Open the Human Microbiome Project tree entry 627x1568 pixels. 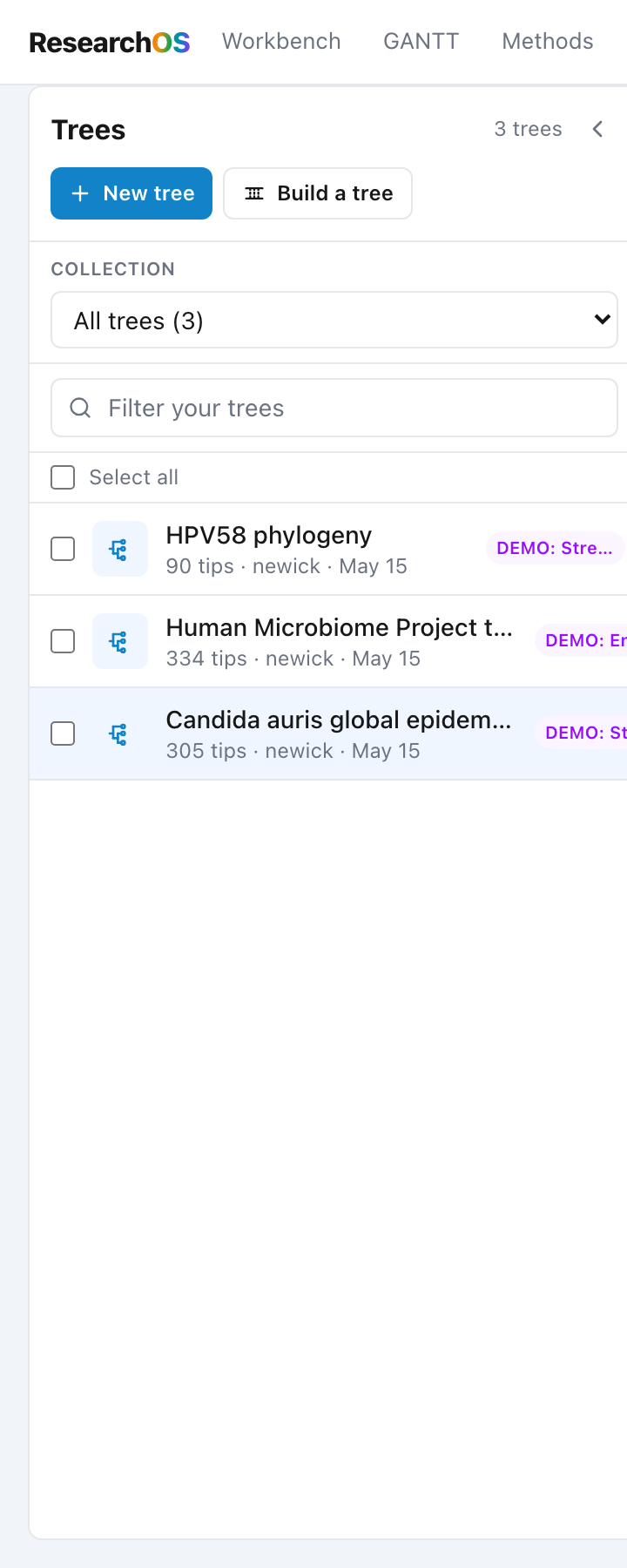coord(340,627)
